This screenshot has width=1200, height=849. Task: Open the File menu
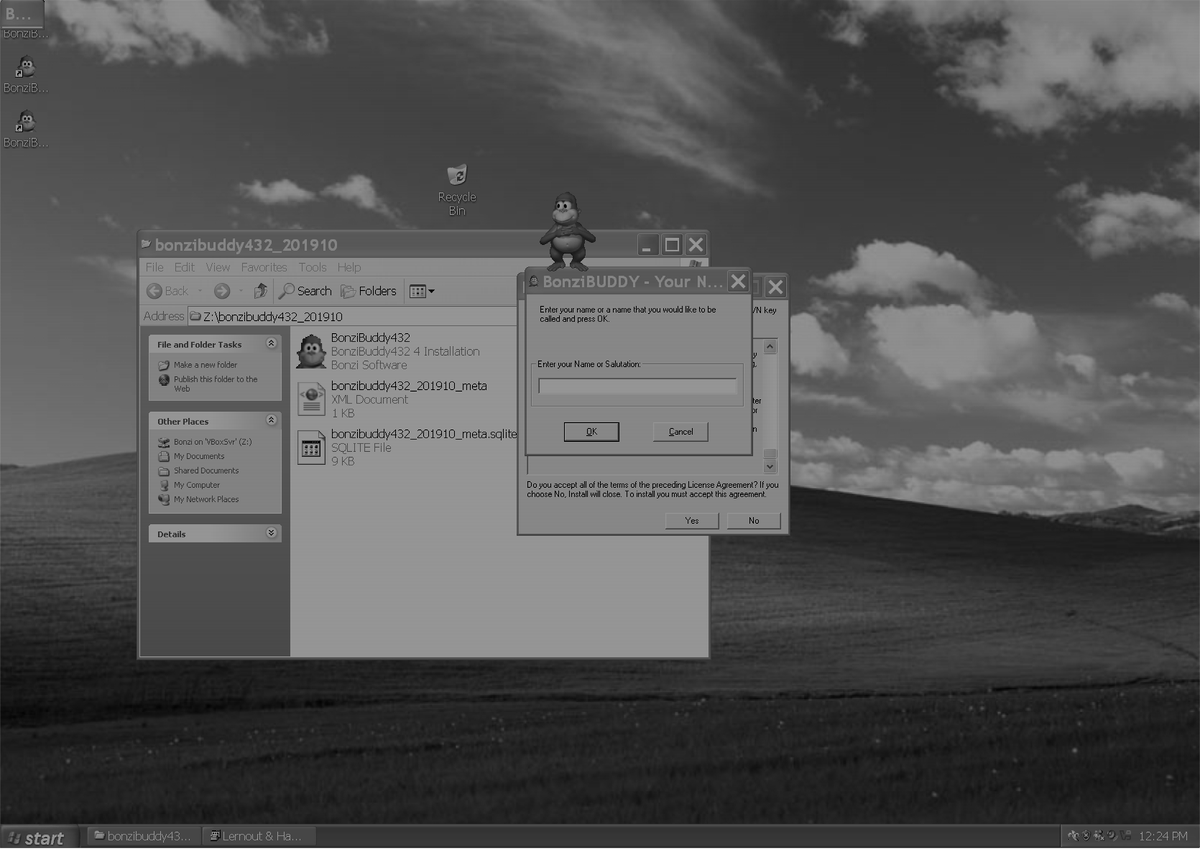click(154, 267)
